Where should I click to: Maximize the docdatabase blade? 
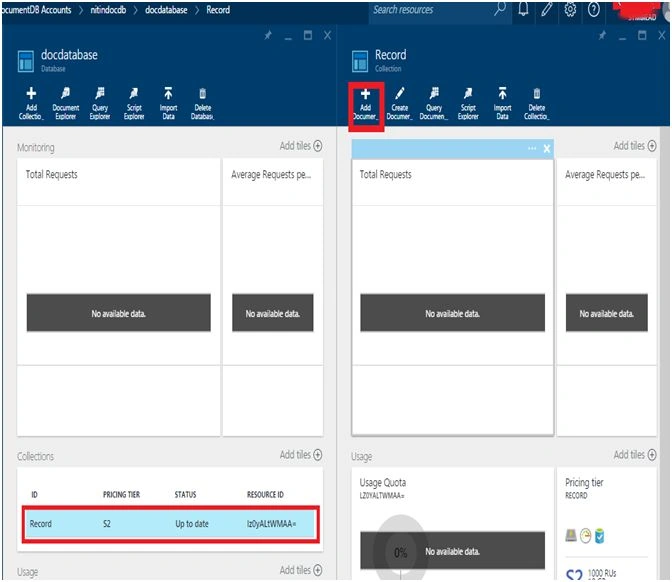(308, 35)
